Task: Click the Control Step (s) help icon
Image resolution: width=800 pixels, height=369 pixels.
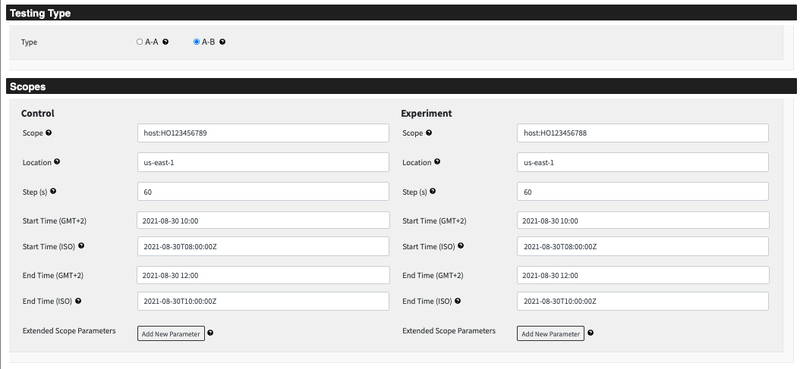Action: [53, 191]
